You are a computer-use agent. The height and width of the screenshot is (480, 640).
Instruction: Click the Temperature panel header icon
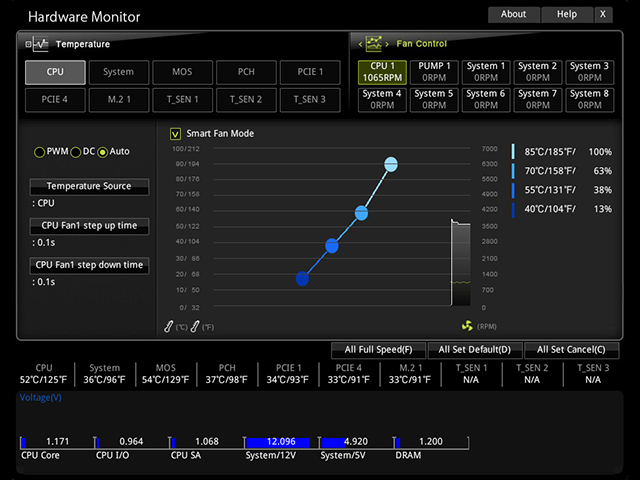(37, 44)
